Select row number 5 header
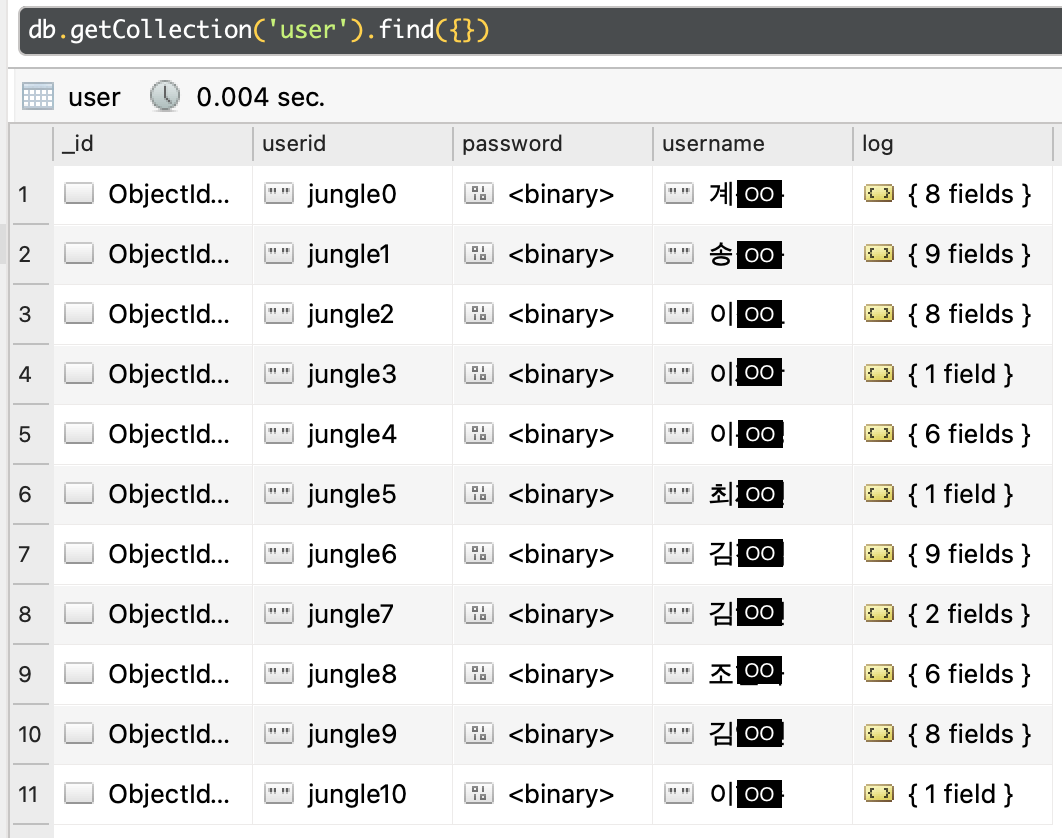Viewport: 1062px width, 838px height. click(x=26, y=434)
